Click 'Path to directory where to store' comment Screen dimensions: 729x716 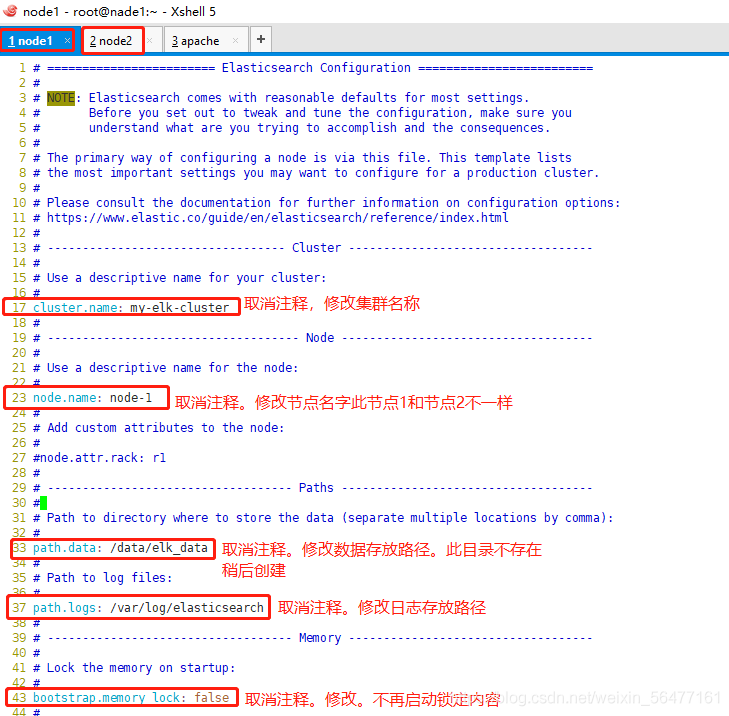330,517
